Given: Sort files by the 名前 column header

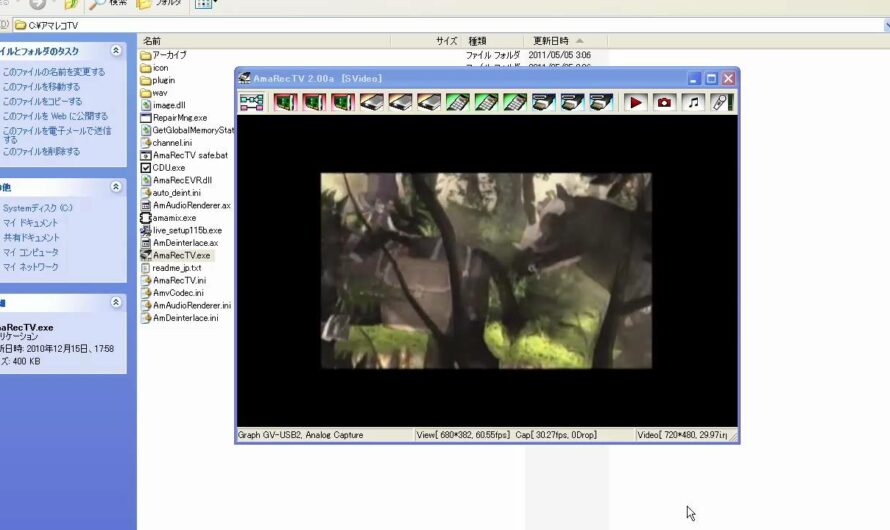Looking at the screenshot, I should click(152, 41).
